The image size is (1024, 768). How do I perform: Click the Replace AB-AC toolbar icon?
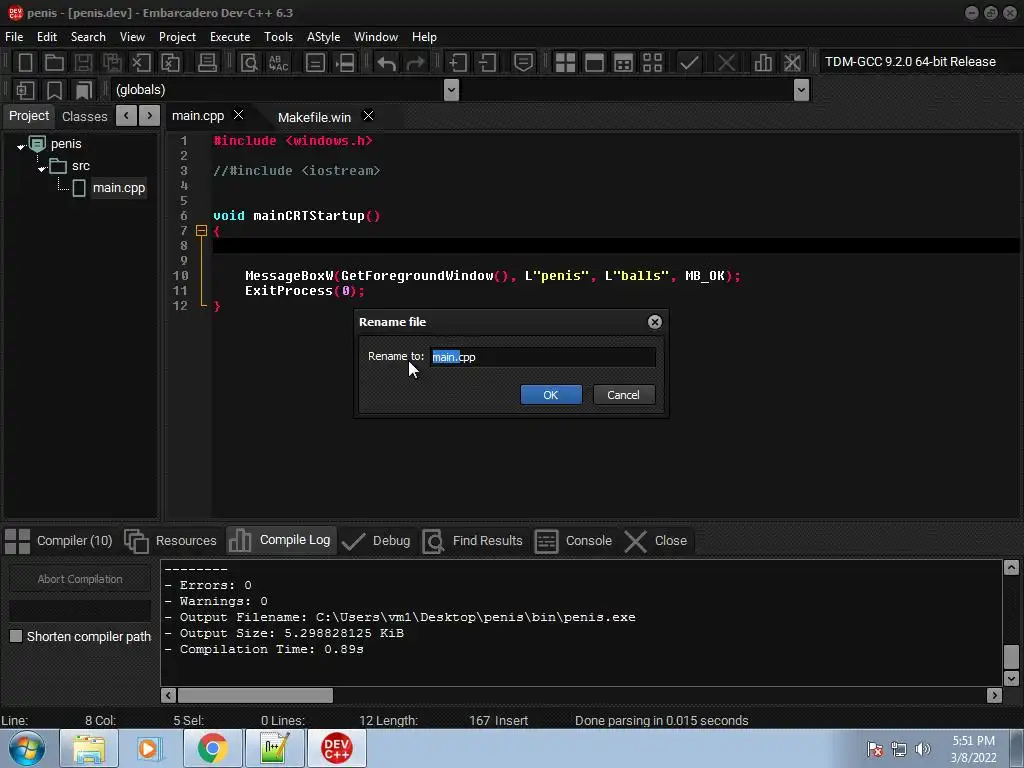coord(279,62)
